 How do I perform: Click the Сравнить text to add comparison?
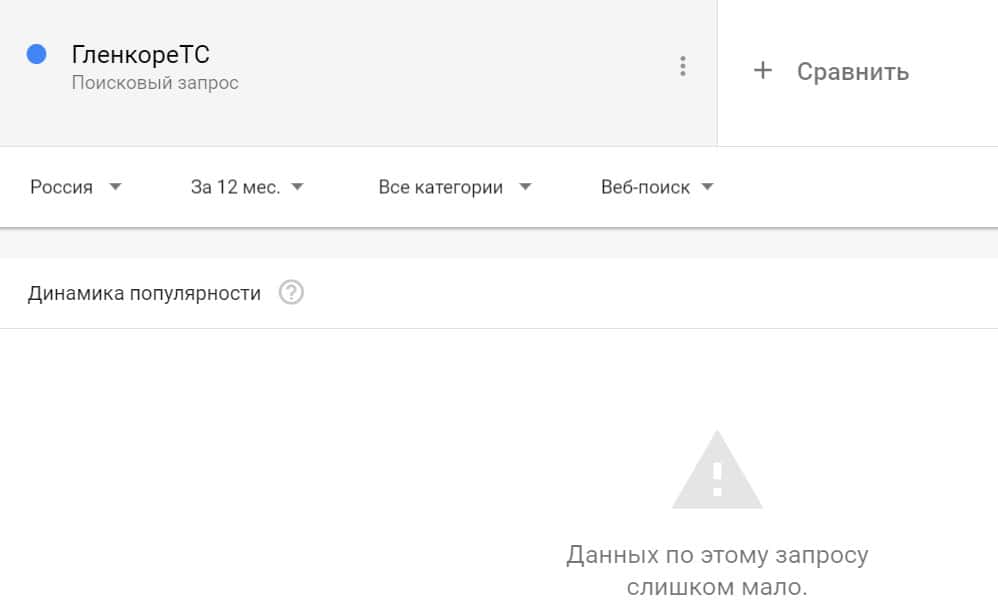tap(853, 72)
